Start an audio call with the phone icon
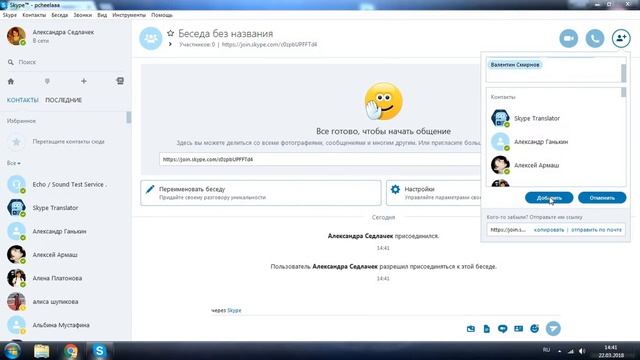 [595, 38]
